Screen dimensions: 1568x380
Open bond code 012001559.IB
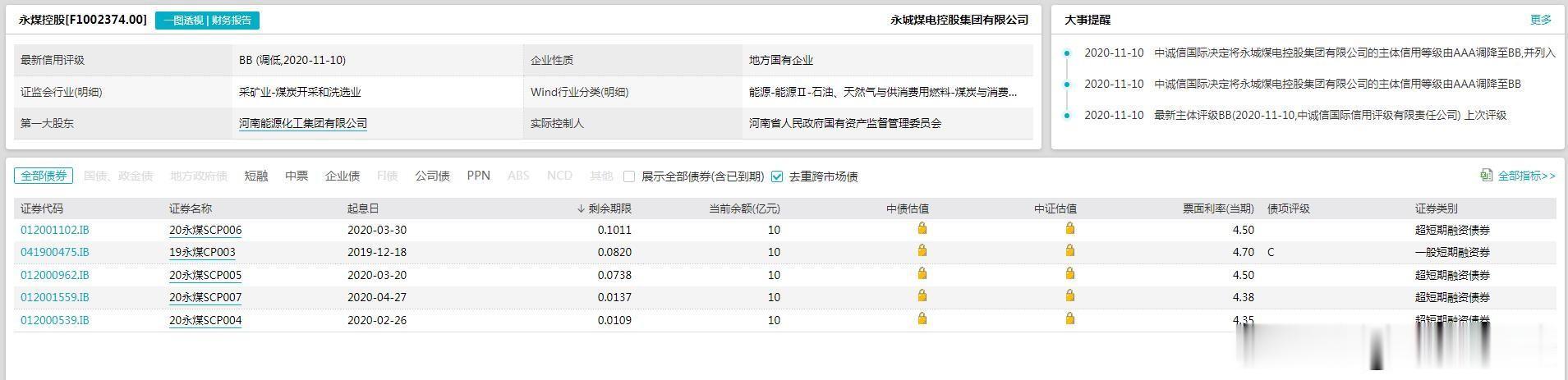pos(55,297)
